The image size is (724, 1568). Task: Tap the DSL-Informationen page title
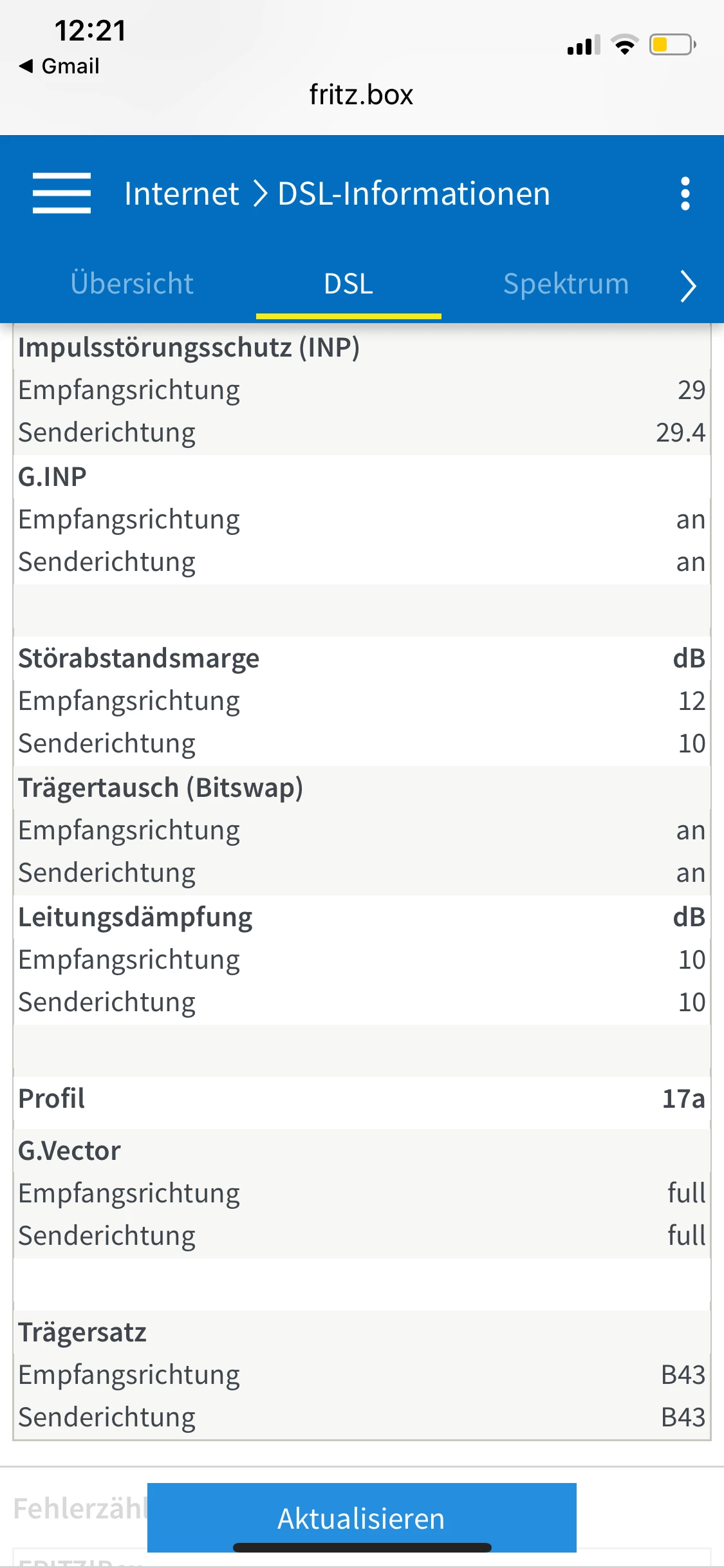pos(414,193)
